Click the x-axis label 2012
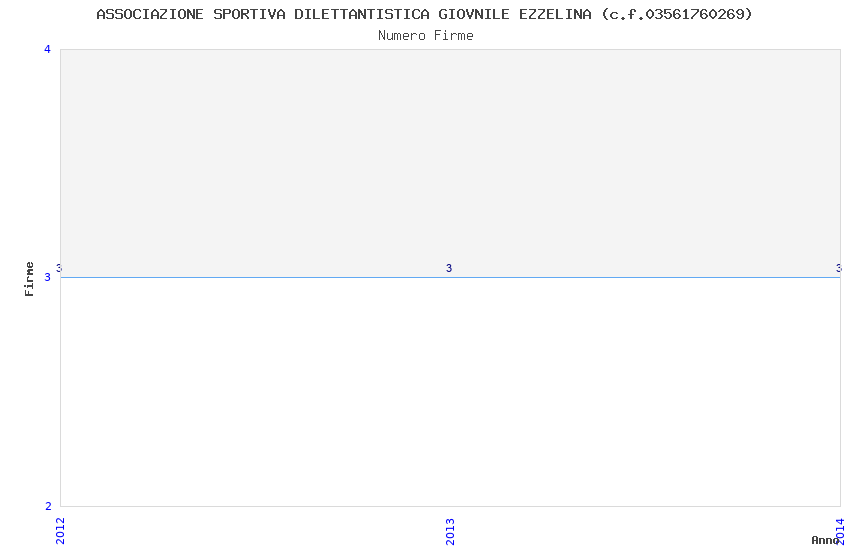This screenshot has width=850, height=550. point(60,531)
